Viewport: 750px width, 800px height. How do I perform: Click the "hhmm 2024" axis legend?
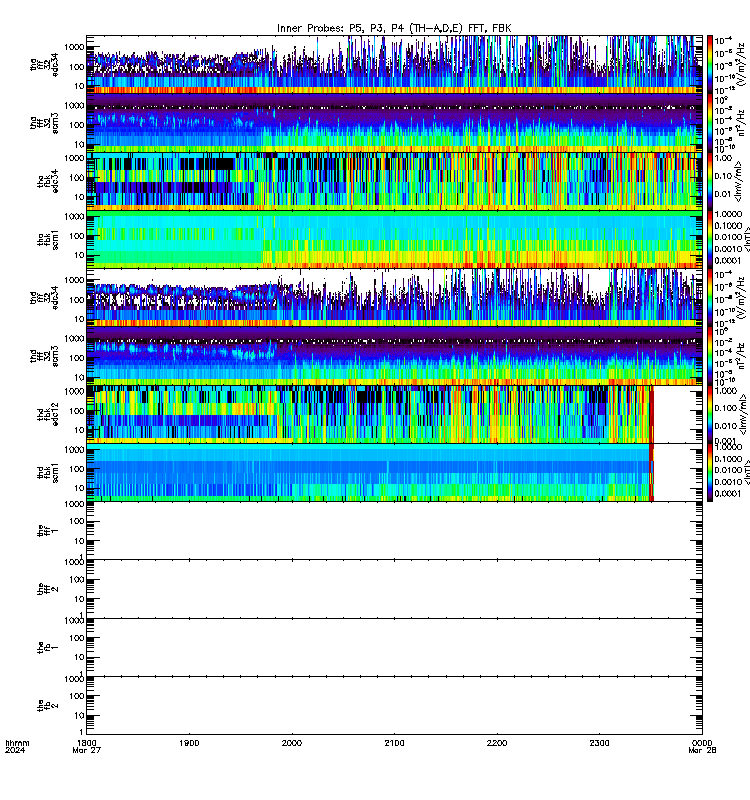click(17, 746)
